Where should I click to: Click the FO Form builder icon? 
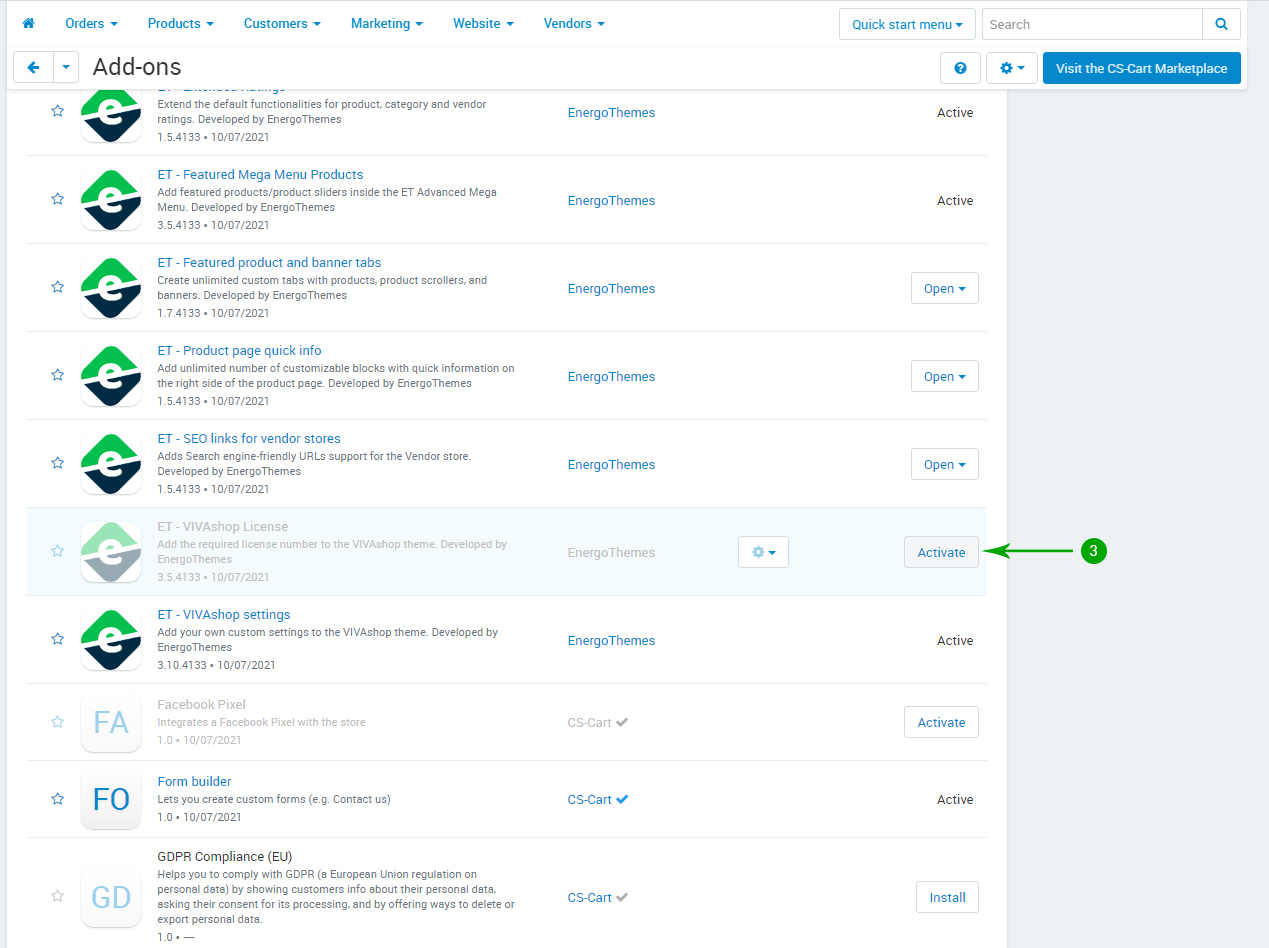(111, 799)
